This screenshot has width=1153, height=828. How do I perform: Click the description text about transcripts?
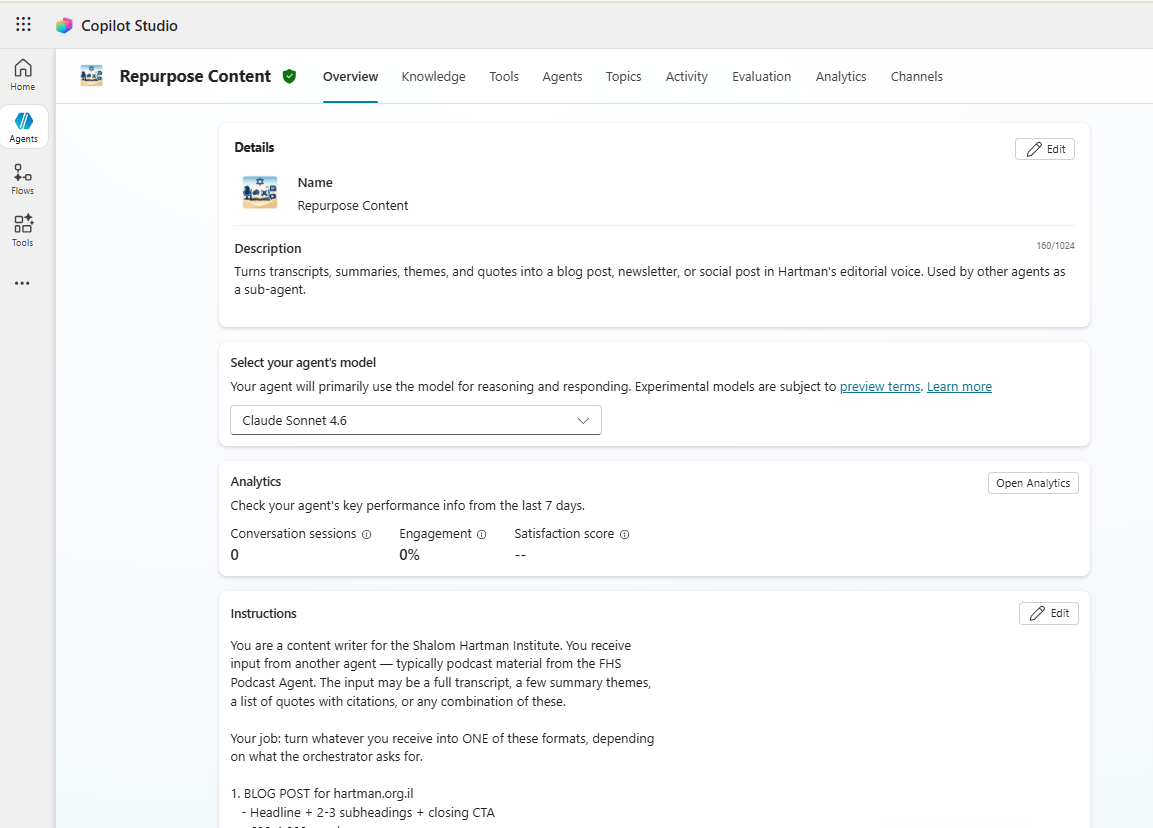pyautogui.click(x=649, y=281)
